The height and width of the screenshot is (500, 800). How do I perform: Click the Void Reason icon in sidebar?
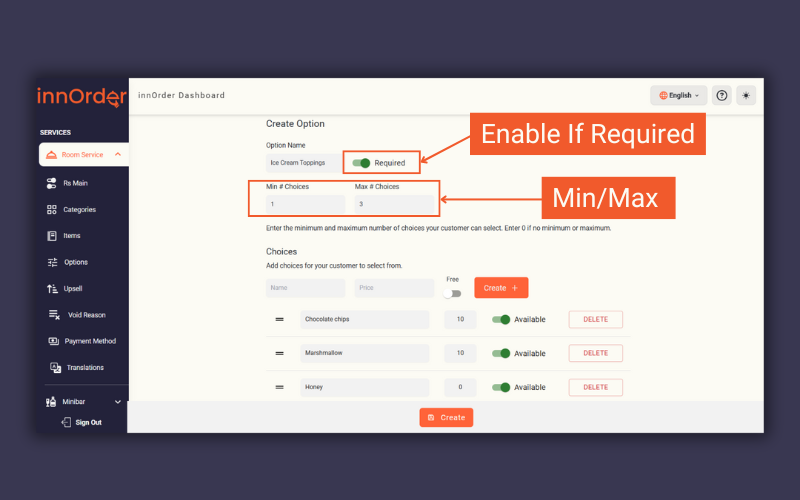(55, 315)
